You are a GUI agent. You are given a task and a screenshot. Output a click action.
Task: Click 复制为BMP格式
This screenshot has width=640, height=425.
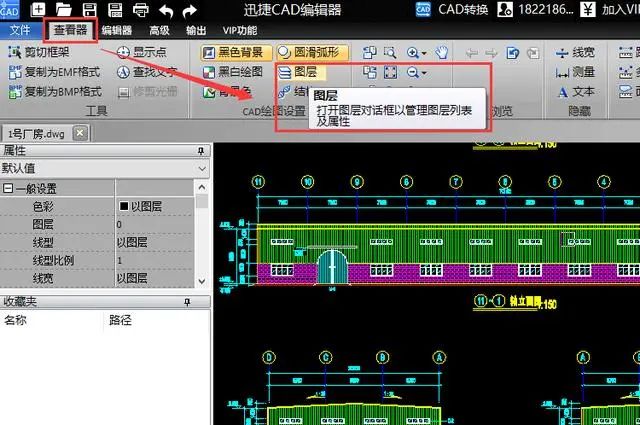point(55,91)
